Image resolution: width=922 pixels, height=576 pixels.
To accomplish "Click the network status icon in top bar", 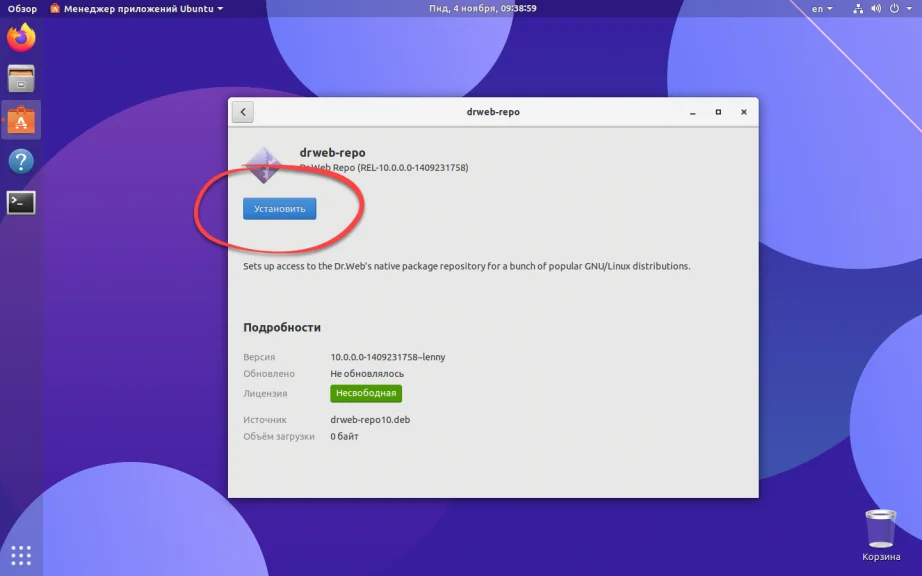I will pyautogui.click(x=858, y=8).
